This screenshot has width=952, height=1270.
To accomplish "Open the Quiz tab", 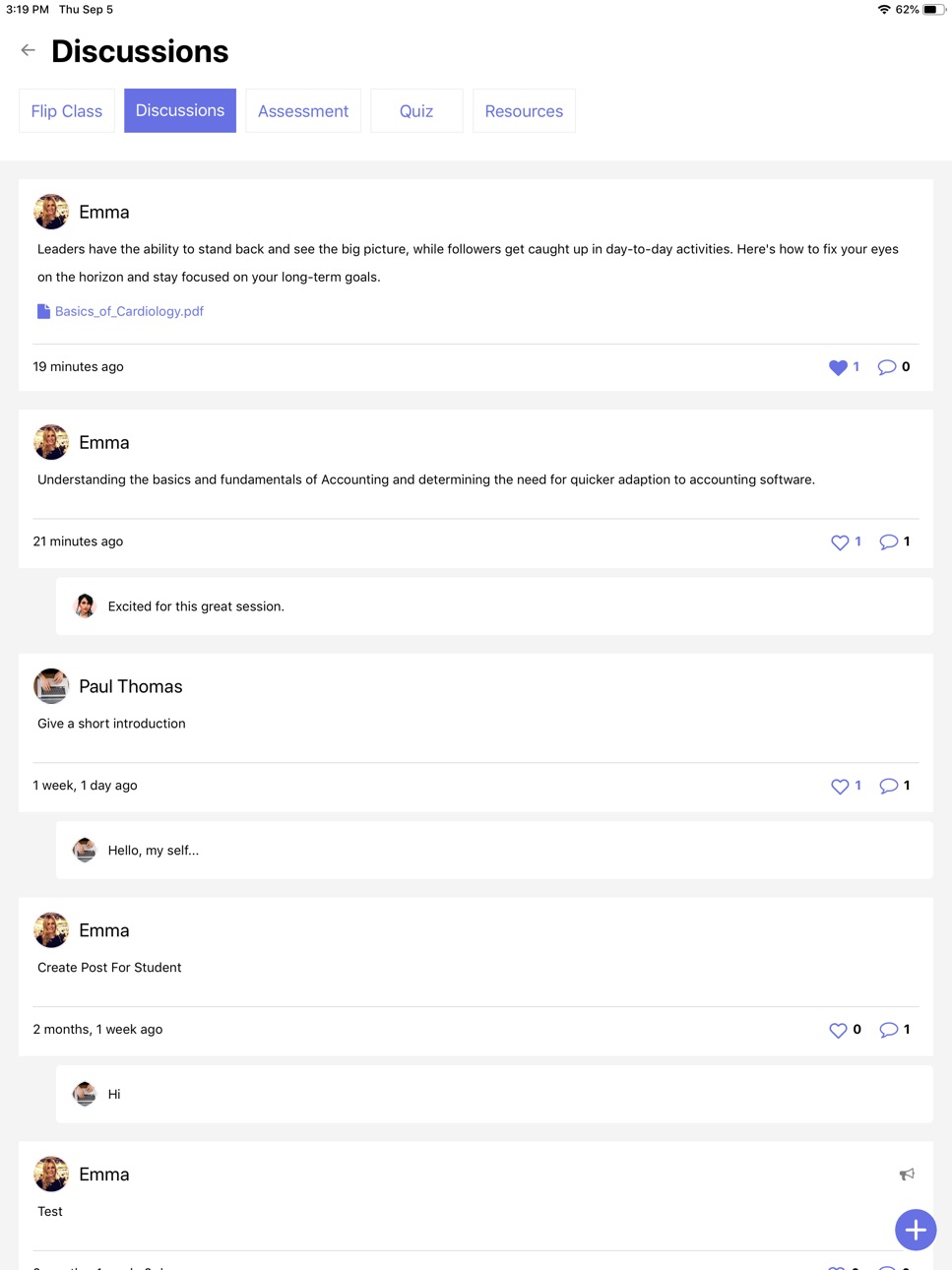I will [x=416, y=111].
